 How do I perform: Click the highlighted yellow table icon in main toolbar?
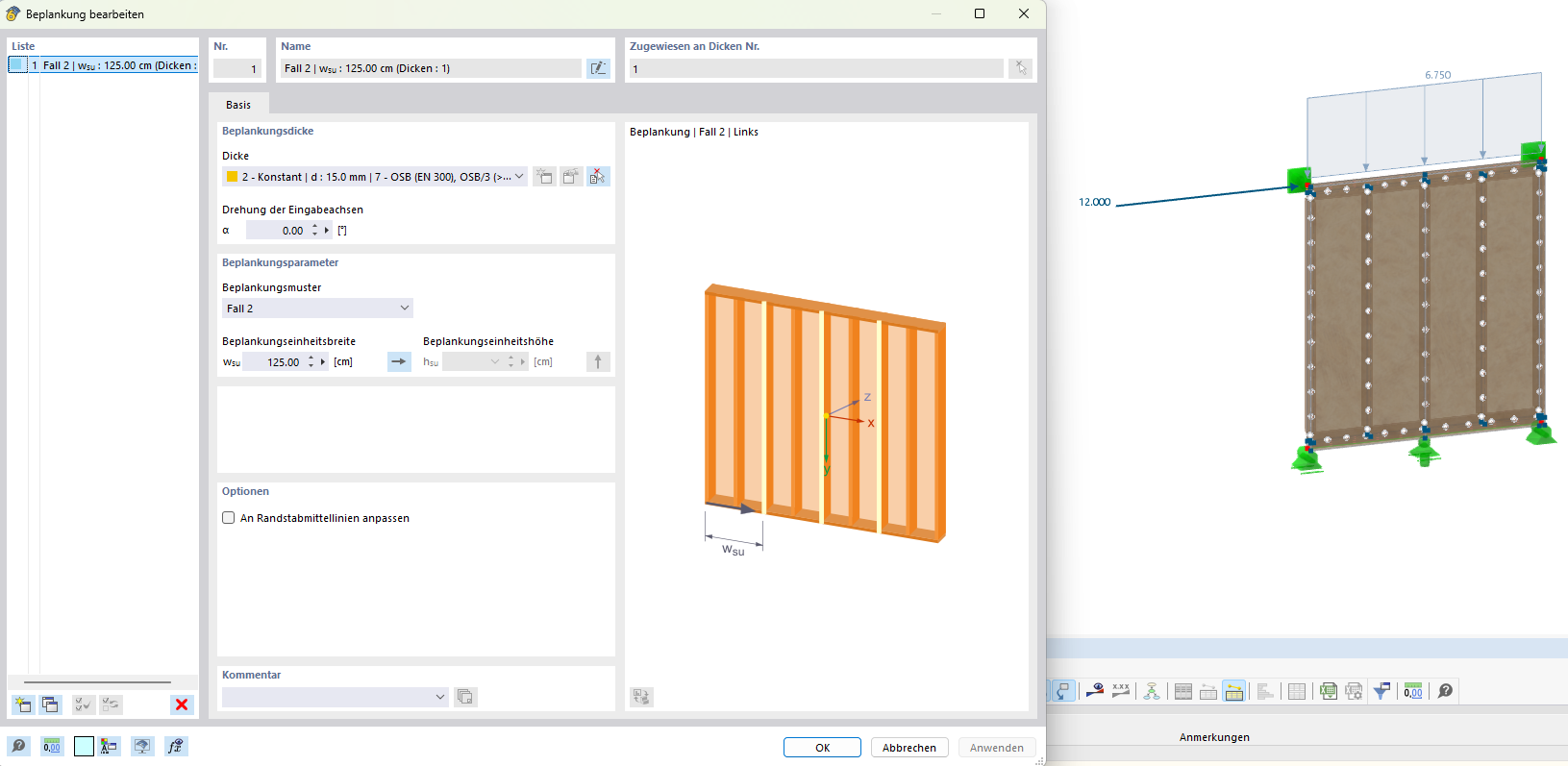point(1234,691)
